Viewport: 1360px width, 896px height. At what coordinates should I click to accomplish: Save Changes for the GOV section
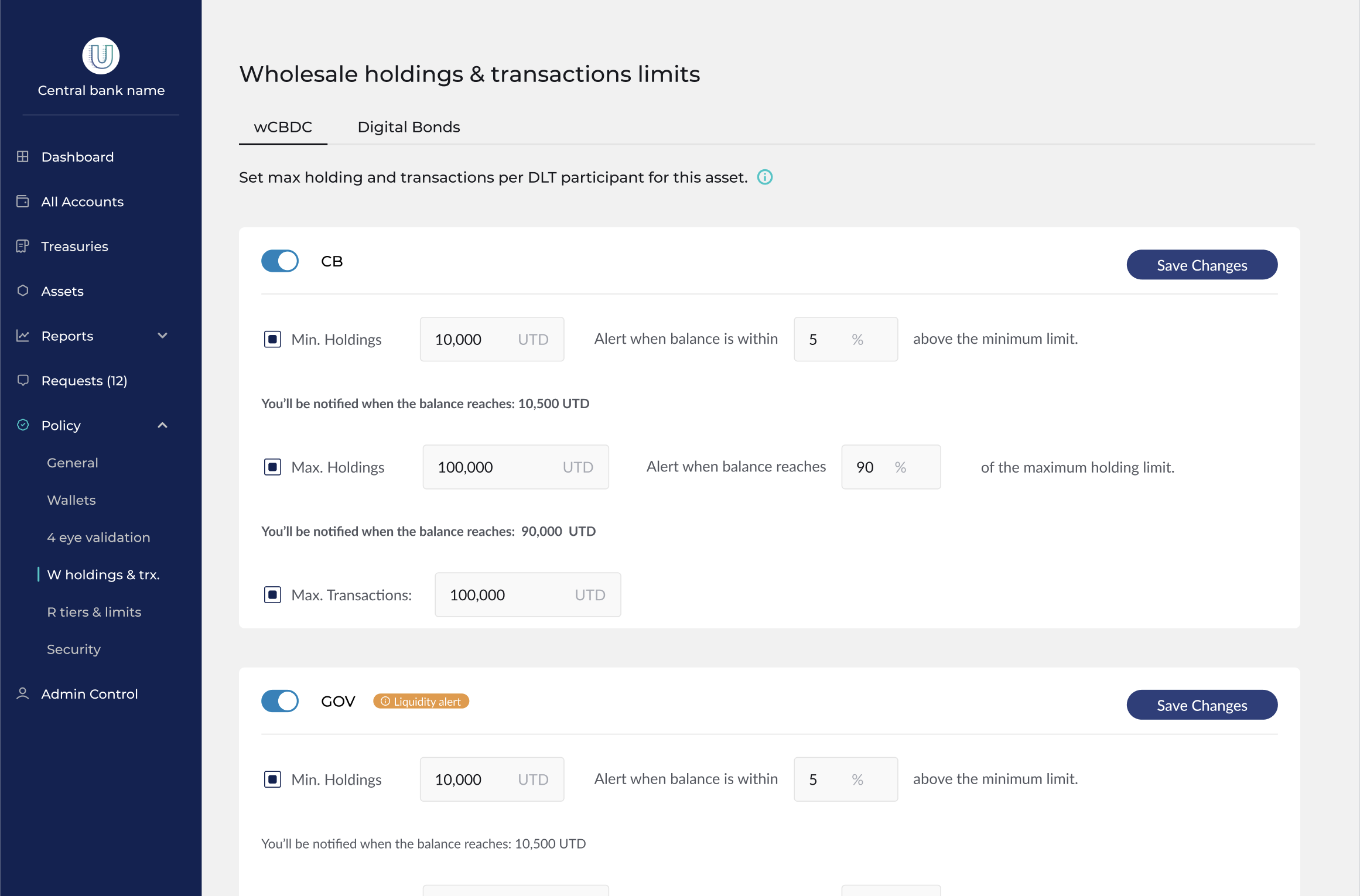(1201, 705)
